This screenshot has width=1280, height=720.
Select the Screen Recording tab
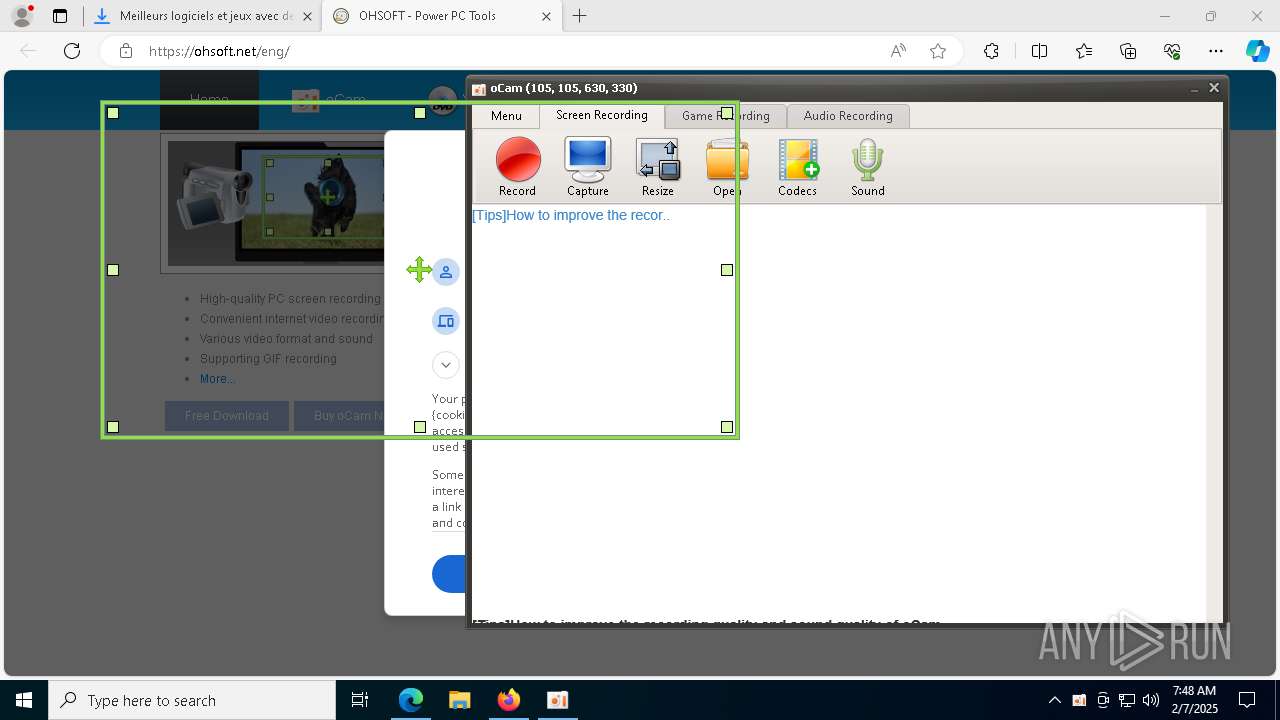point(602,115)
